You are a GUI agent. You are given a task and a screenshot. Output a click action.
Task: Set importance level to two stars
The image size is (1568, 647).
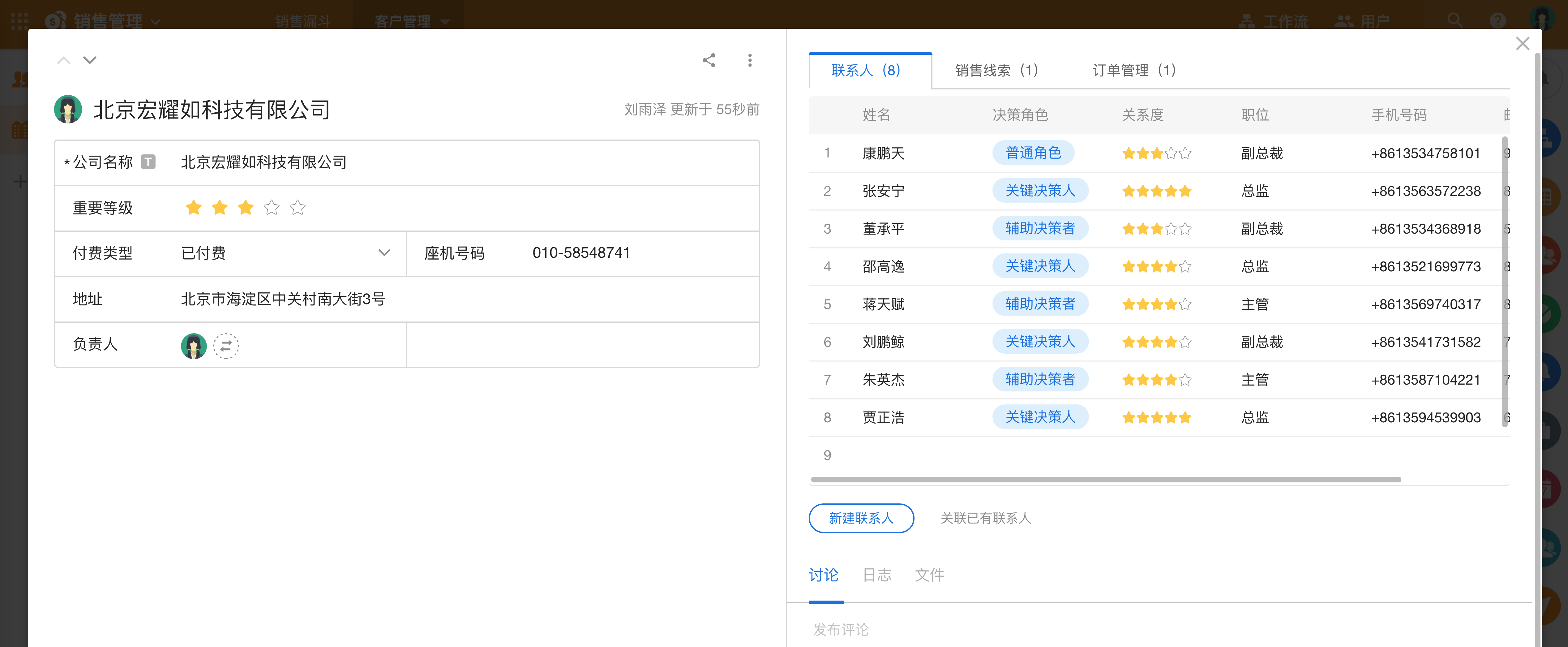point(220,208)
